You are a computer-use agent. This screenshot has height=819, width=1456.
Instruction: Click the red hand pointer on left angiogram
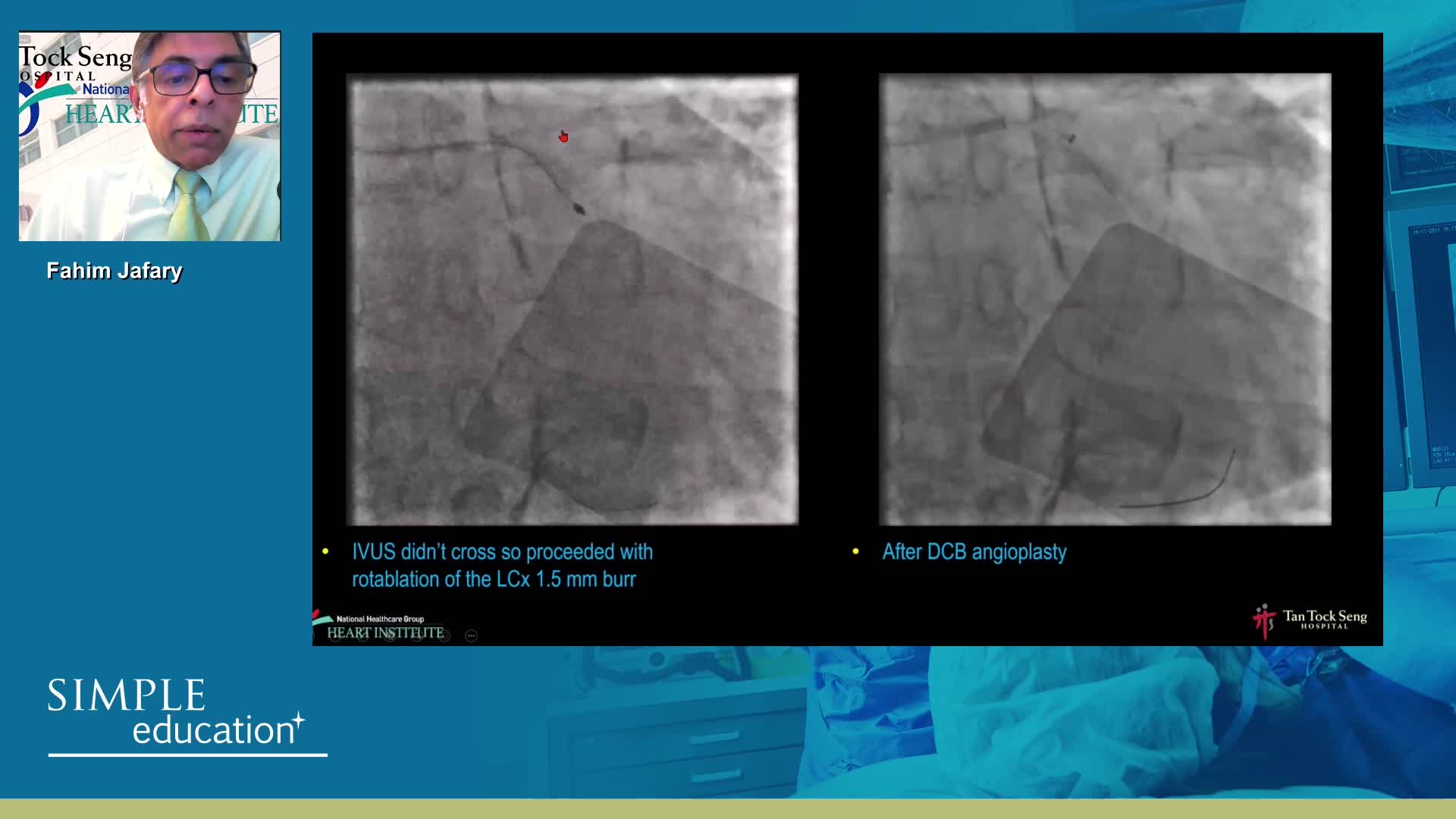point(563,136)
